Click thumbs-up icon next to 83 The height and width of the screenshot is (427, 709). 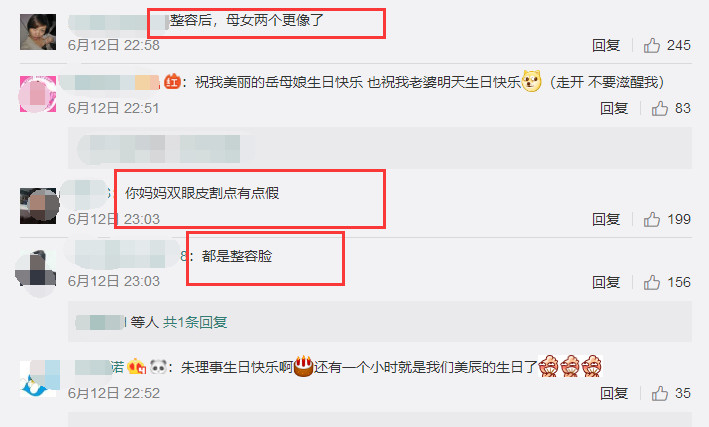(x=660, y=108)
